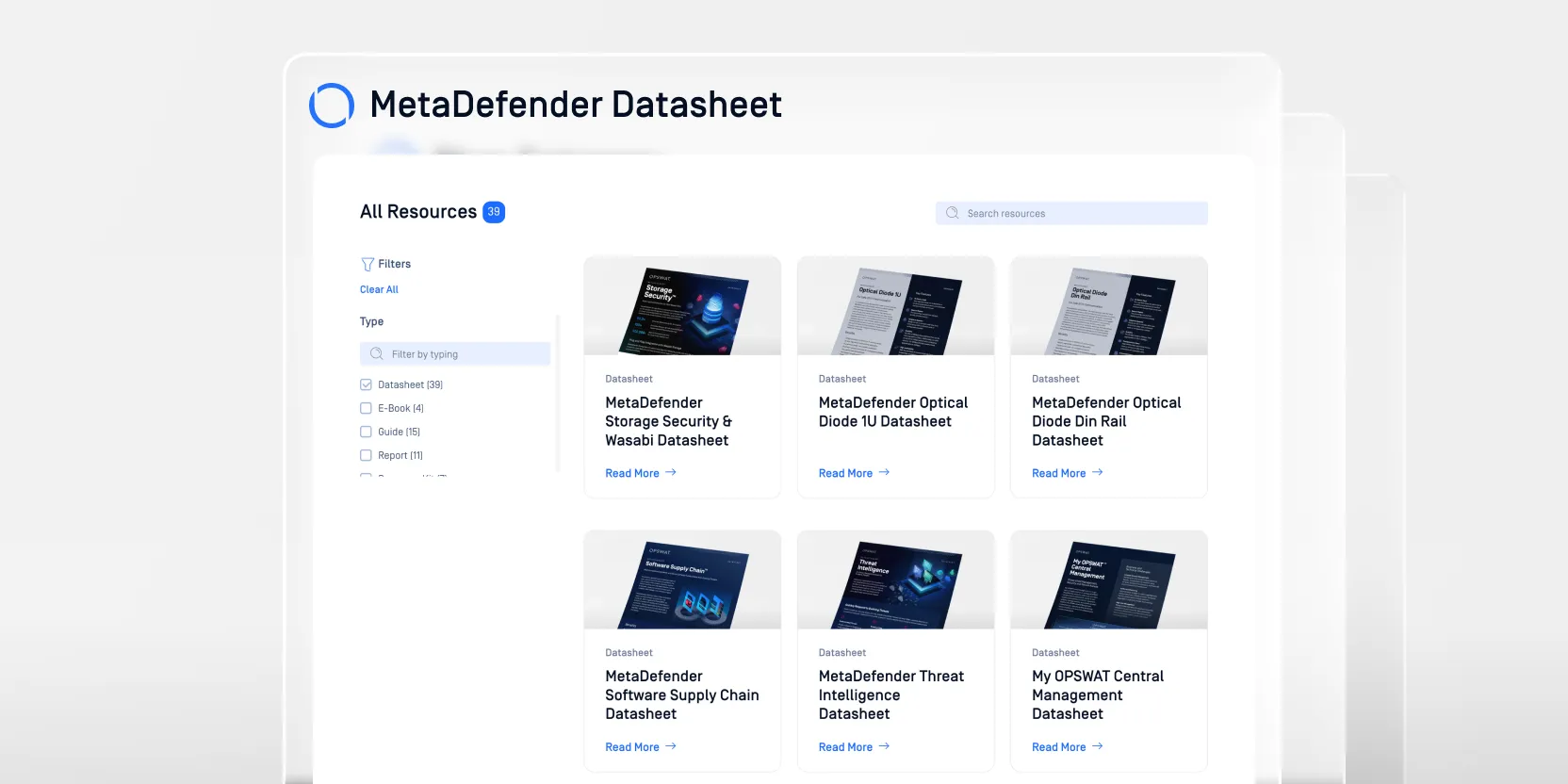The height and width of the screenshot is (784, 1568).
Task: Open the Optical Diode Din Rail thumbnail
Action: click(1108, 306)
